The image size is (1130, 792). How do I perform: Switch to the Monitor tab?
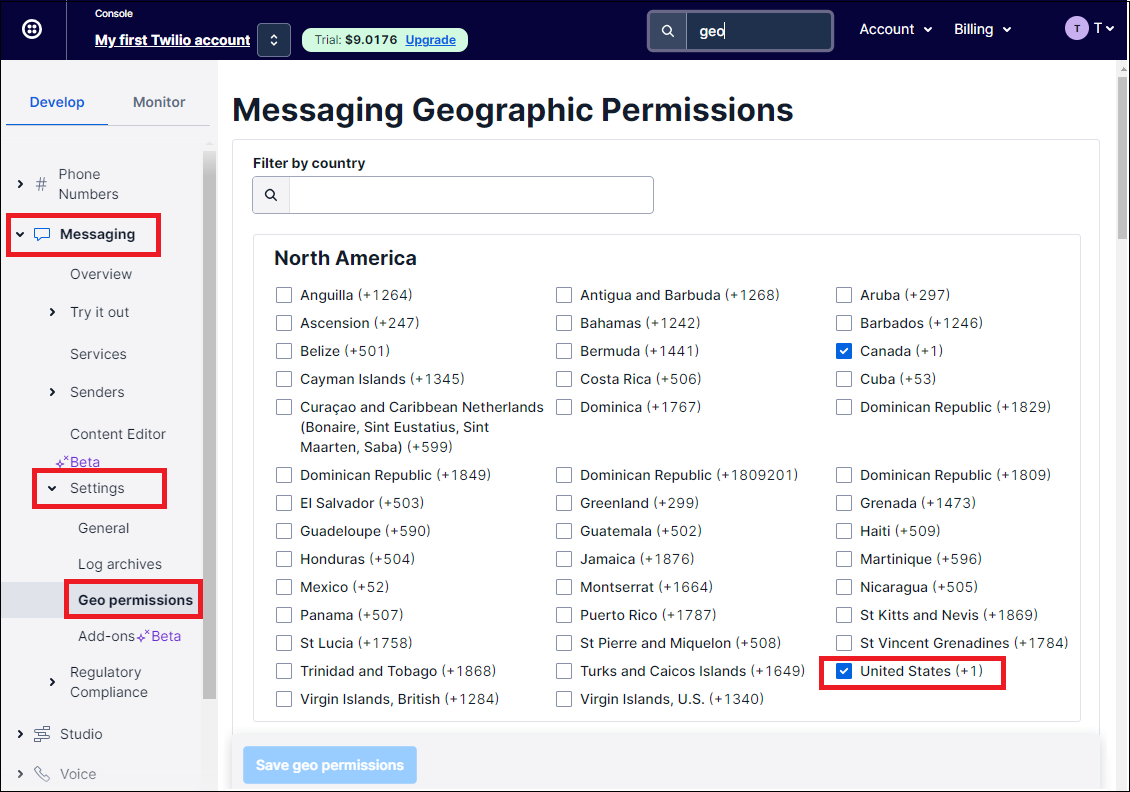tap(159, 102)
